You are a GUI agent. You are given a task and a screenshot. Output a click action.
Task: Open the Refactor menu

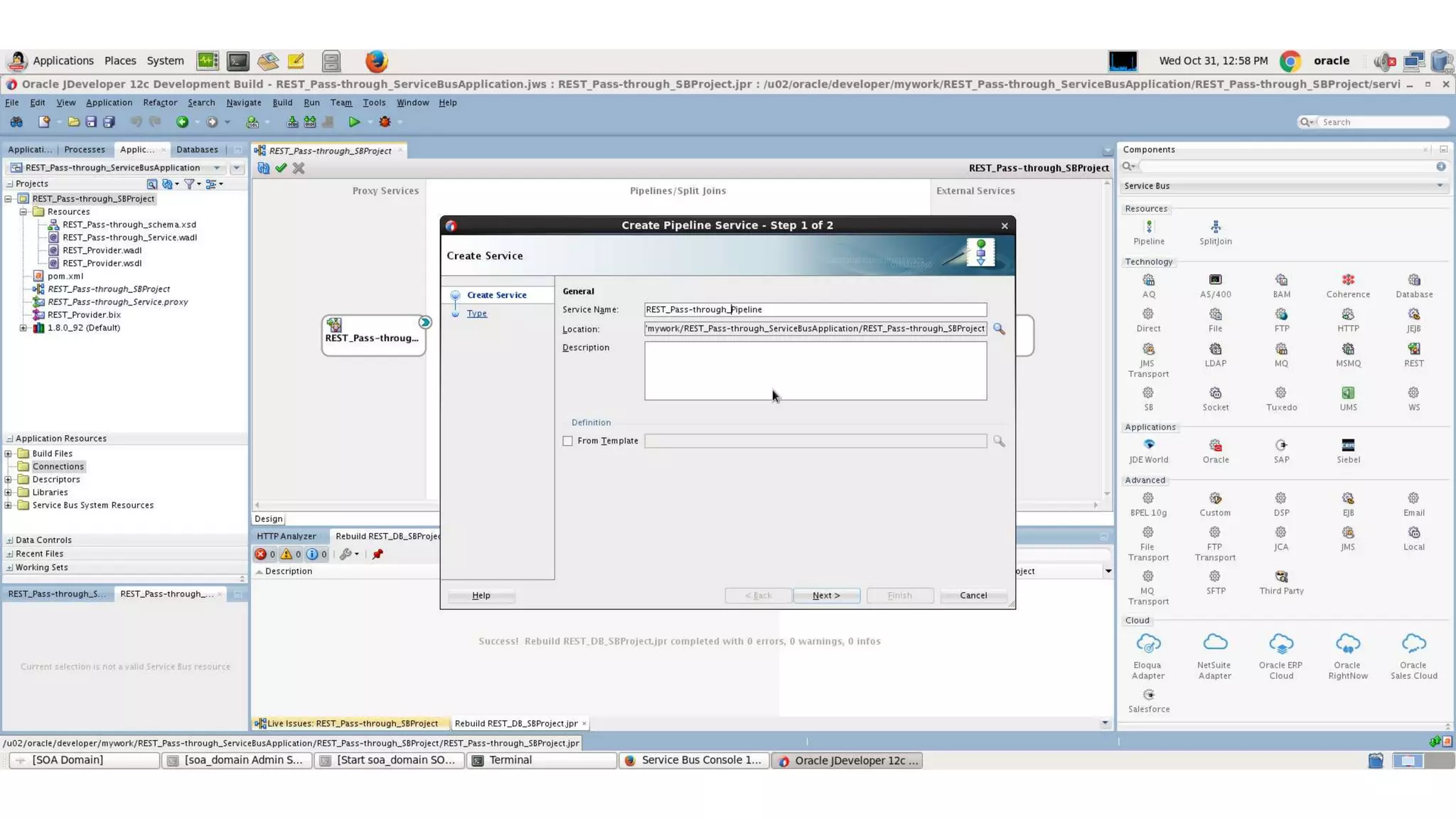[159, 102]
